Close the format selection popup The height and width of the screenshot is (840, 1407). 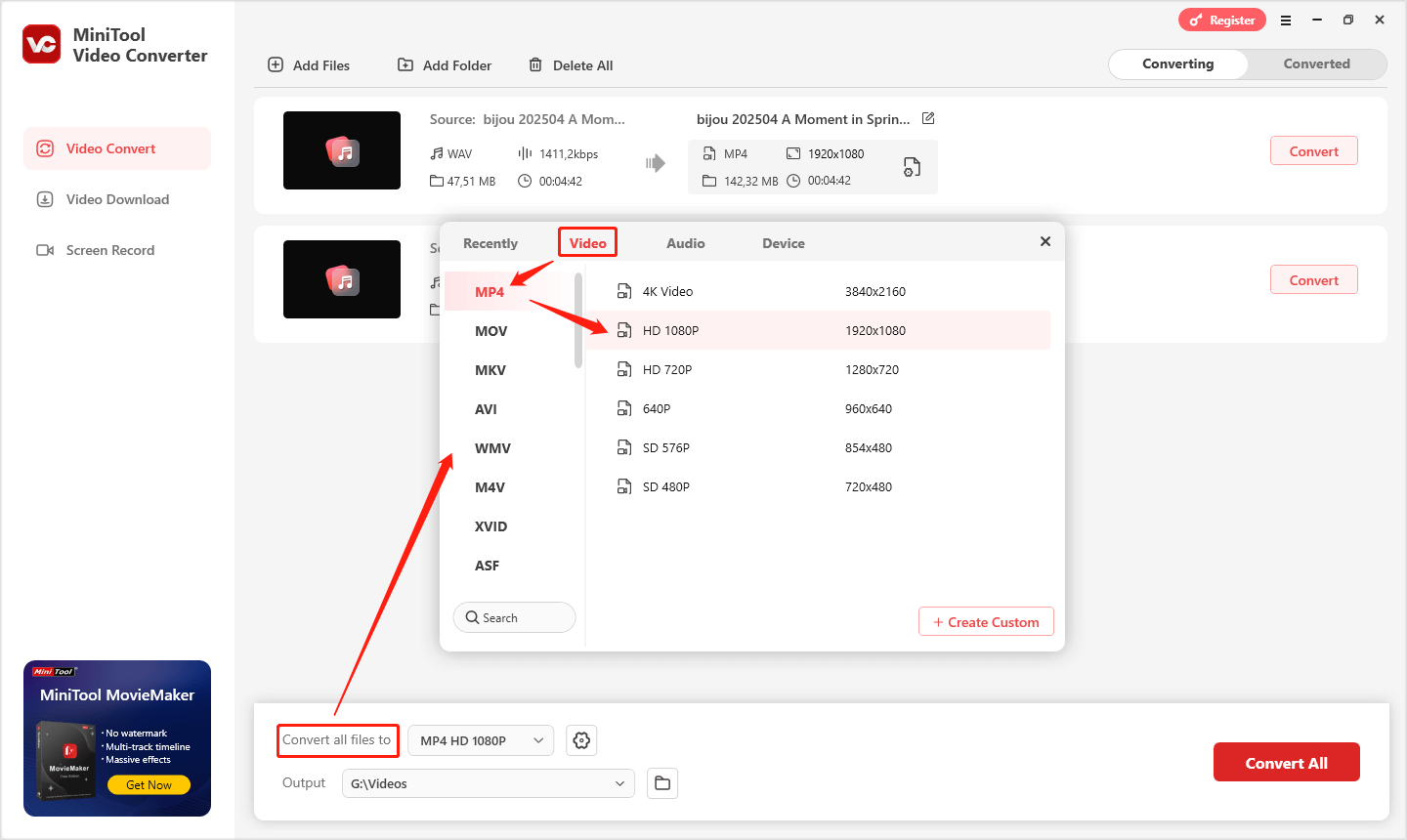click(1045, 241)
